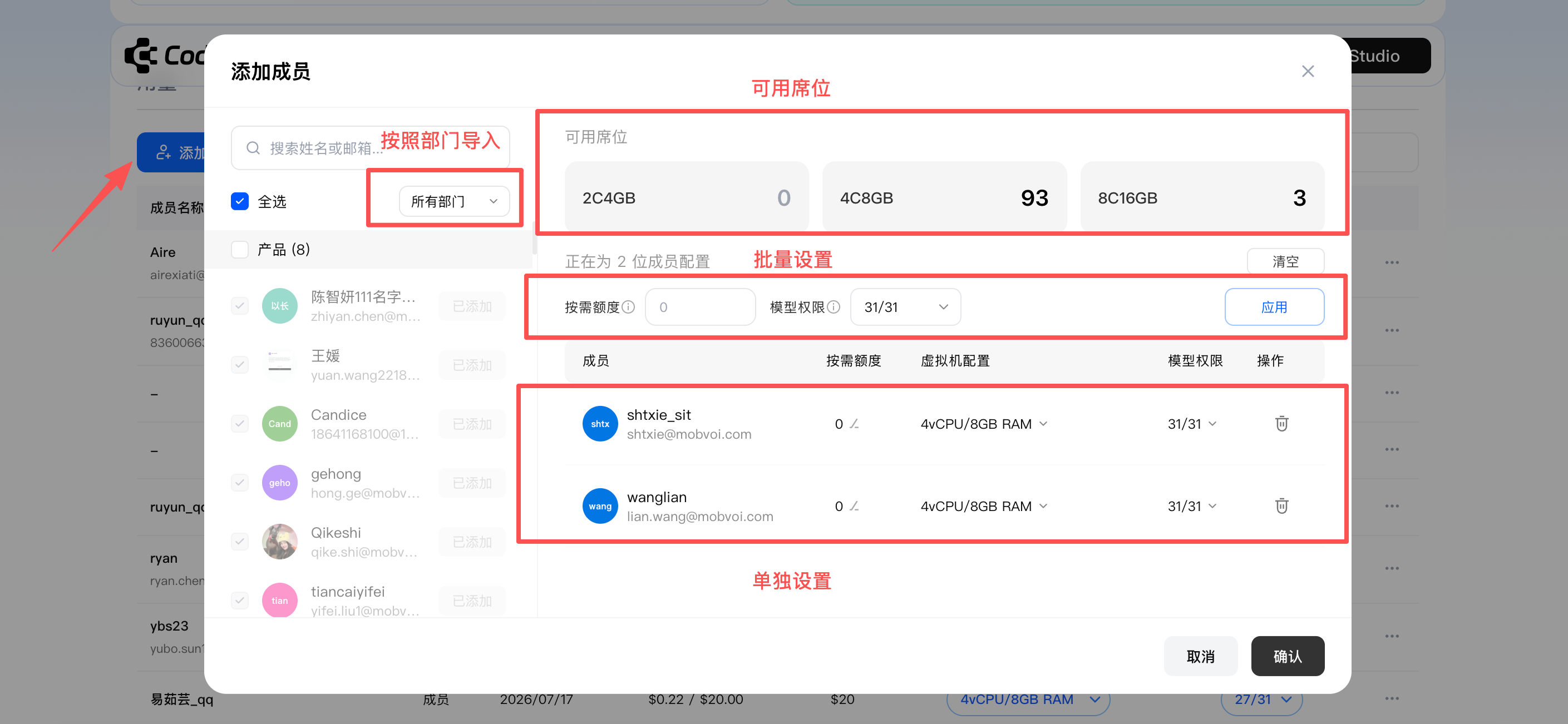This screenshot has height=724, width=1568.
Task: Open shtxie_sit model permission dropdown
Action: [x=1191, y=424]
